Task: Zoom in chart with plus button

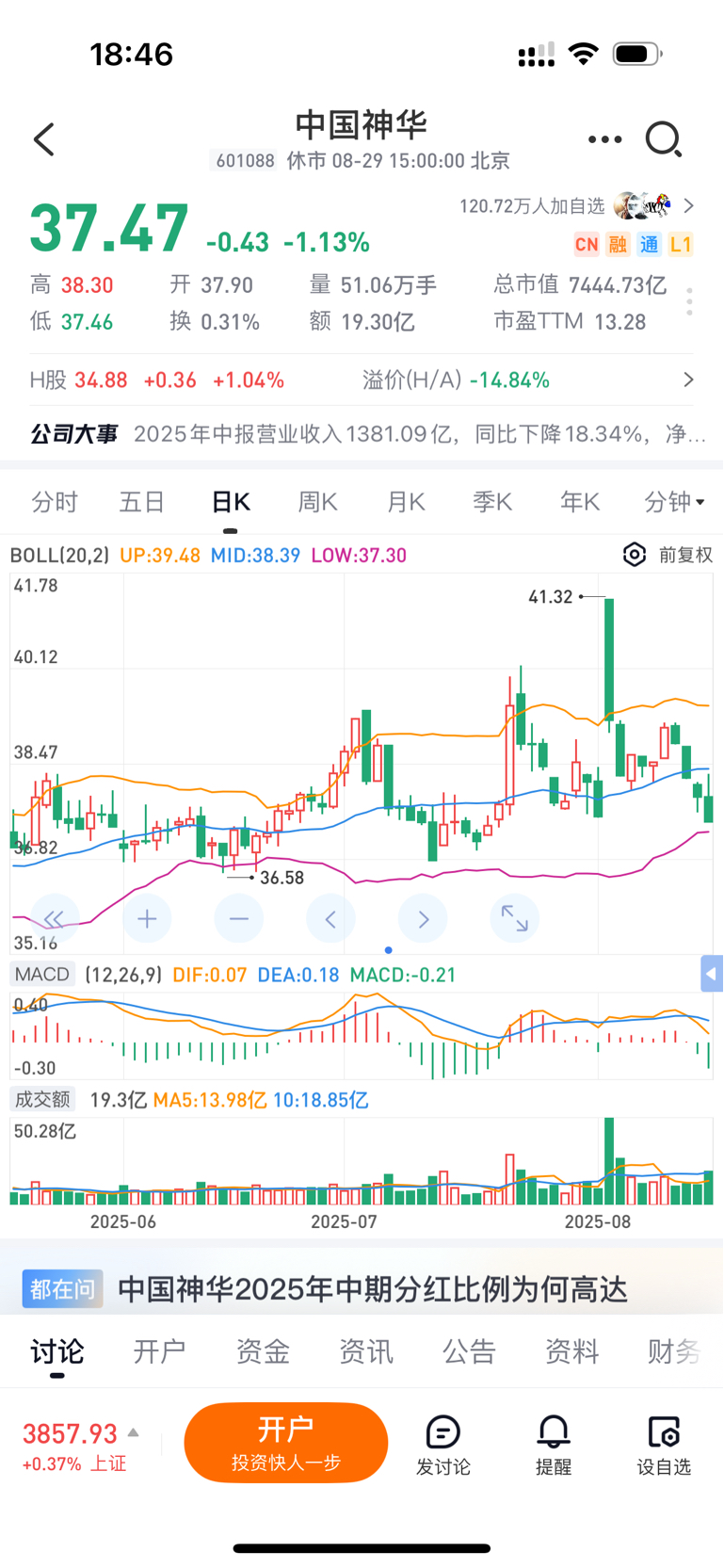Action: (x=147, y=918)
